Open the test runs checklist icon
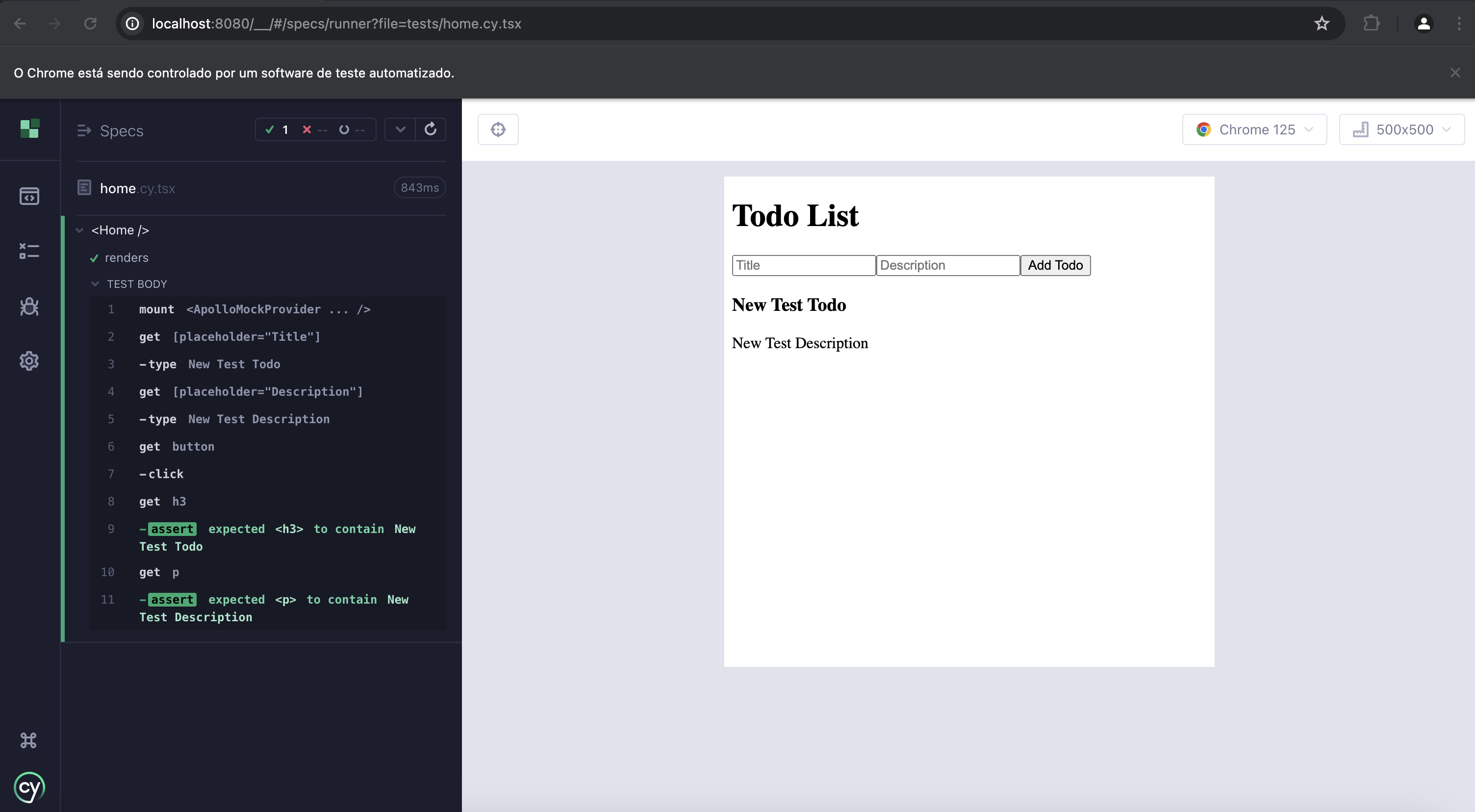1475x812 pixels. (29, 251)
